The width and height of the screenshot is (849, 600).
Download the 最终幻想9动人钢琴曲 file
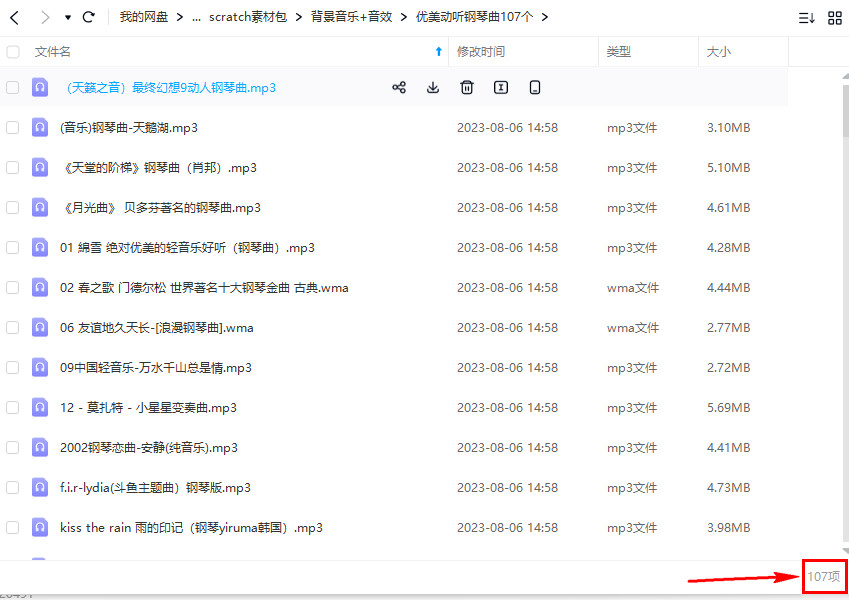[433, 88]
